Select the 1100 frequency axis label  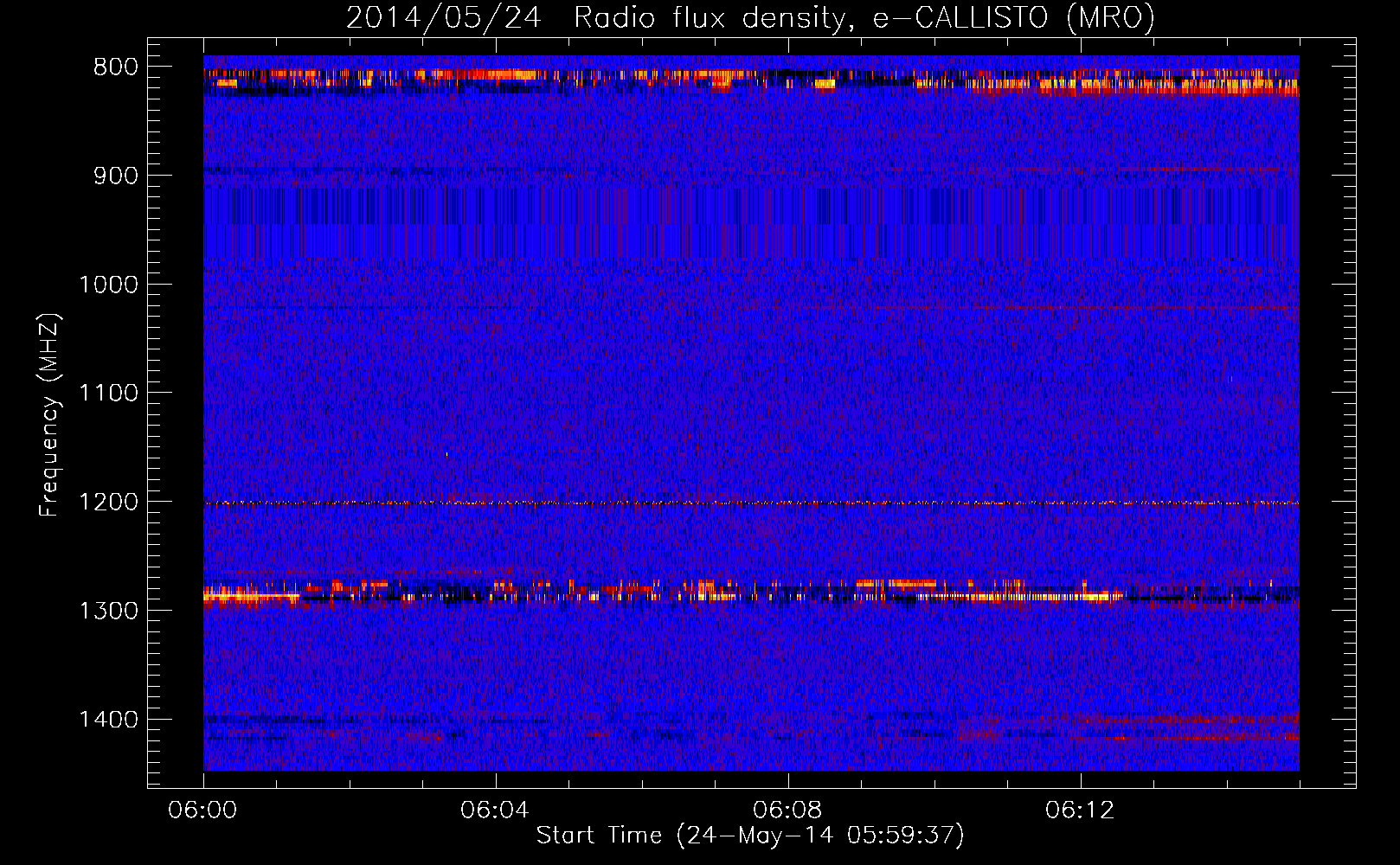pyautogui.click(x=108, y=394)
